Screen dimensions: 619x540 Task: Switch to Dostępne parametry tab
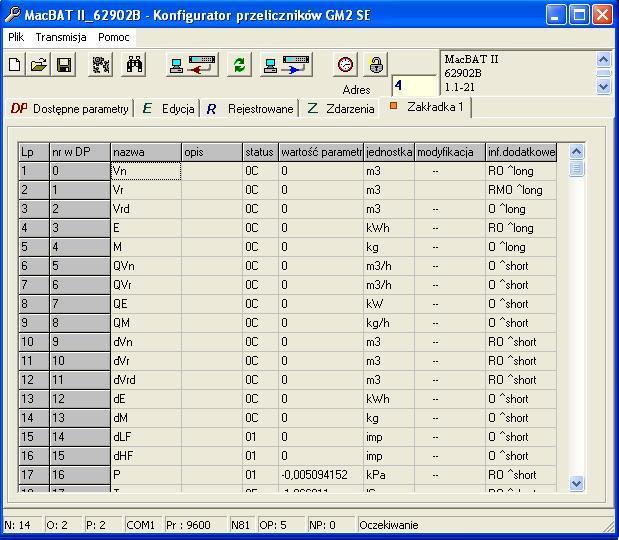[x=69, y=109]
